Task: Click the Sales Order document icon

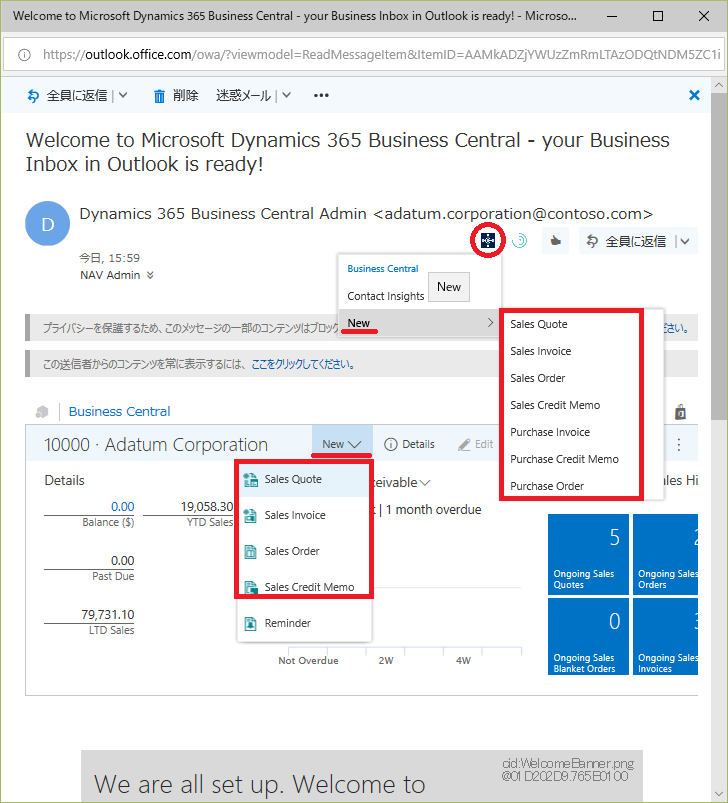Action: [x=250, y=552]
